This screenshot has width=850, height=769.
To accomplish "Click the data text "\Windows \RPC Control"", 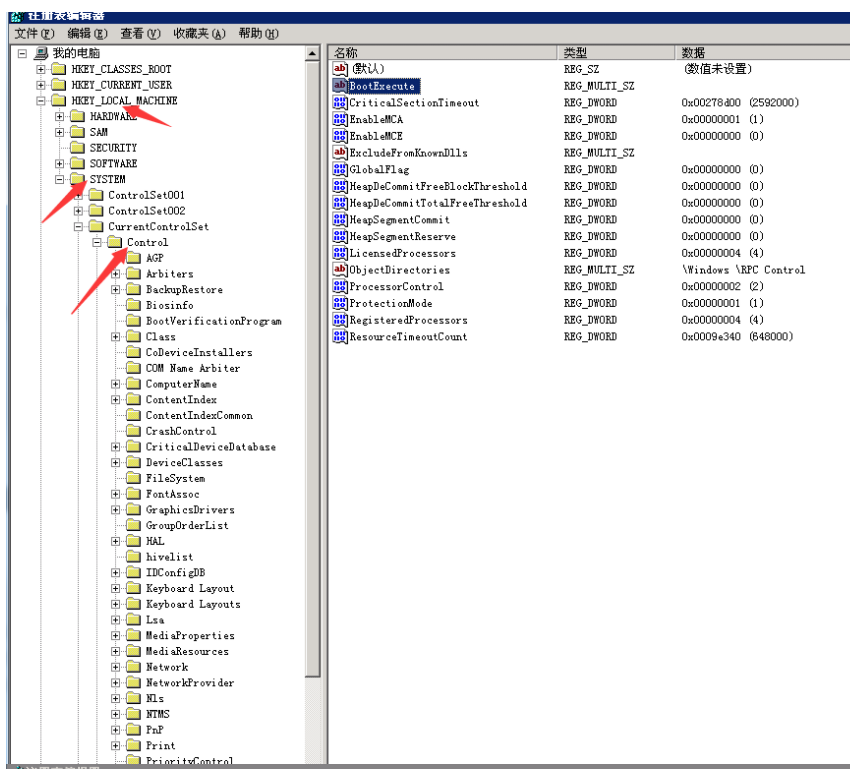I will (743, 270).
